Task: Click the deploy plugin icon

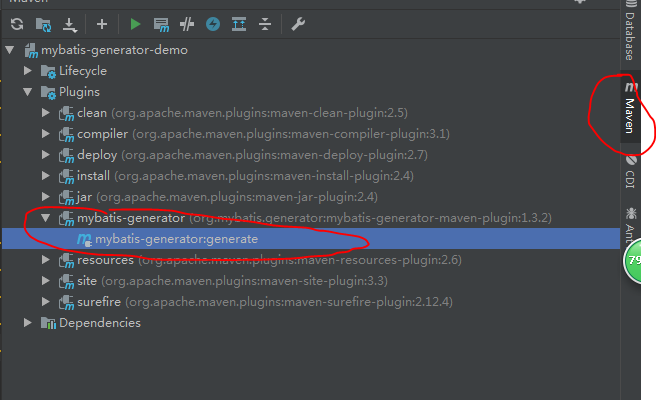Action: tap(66, 155)
